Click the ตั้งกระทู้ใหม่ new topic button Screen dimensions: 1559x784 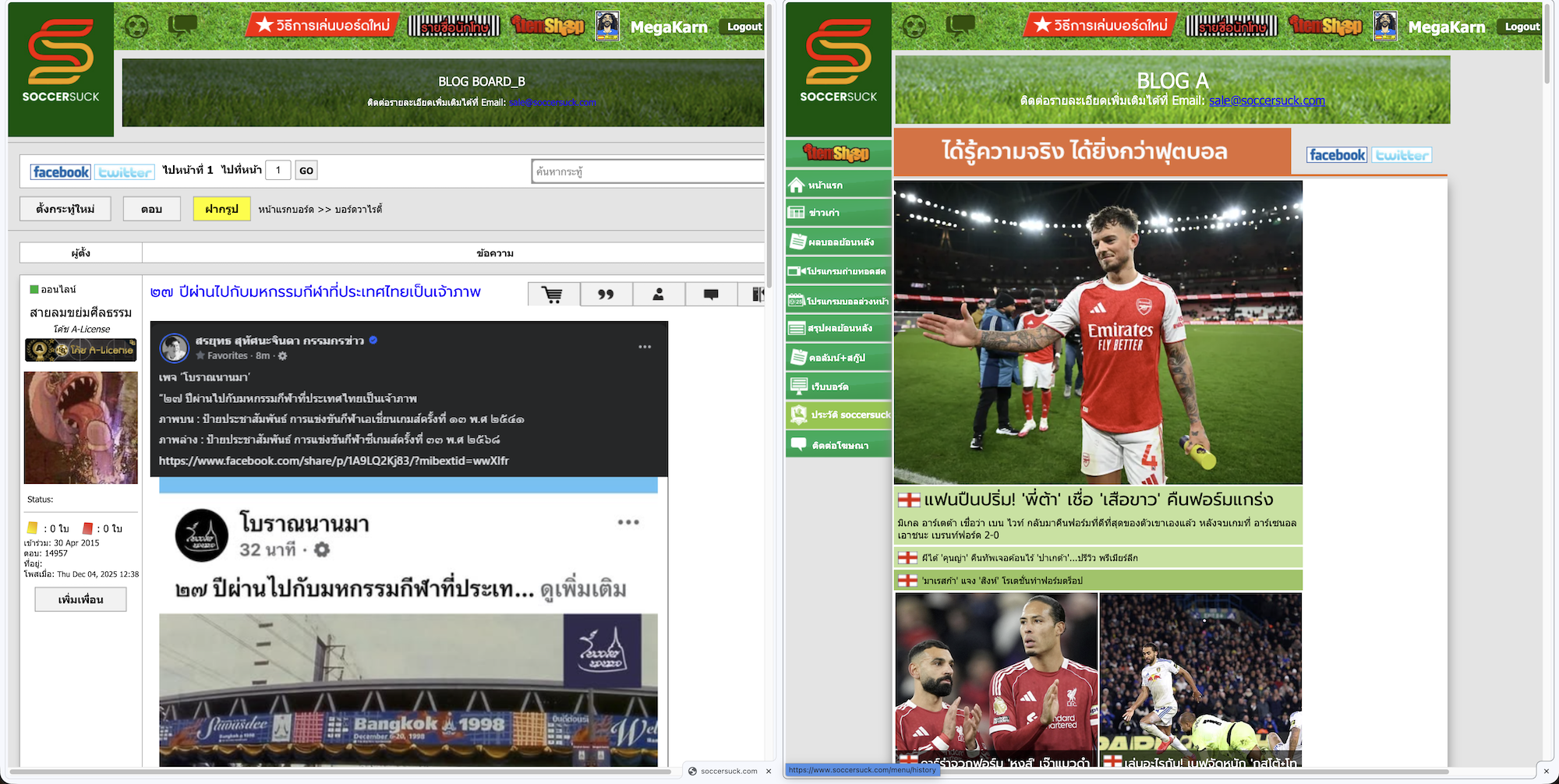[x=65, y=209]
